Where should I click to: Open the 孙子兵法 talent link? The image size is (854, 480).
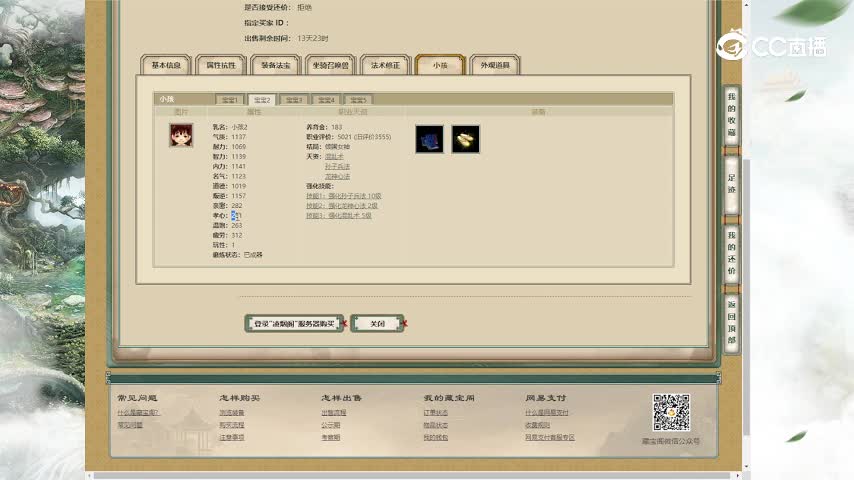pyautogui.click(x=337, y=166)
